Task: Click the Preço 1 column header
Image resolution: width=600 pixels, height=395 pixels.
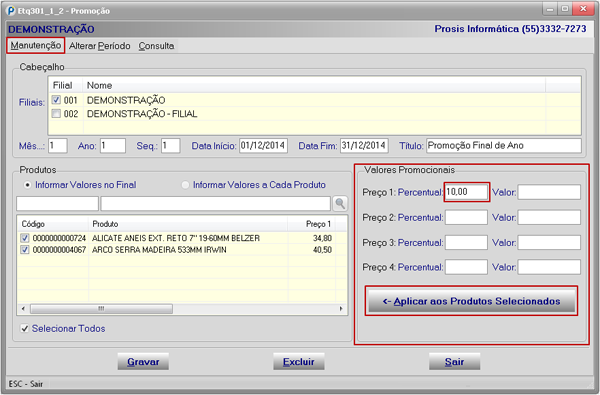Action: (311, 224)
